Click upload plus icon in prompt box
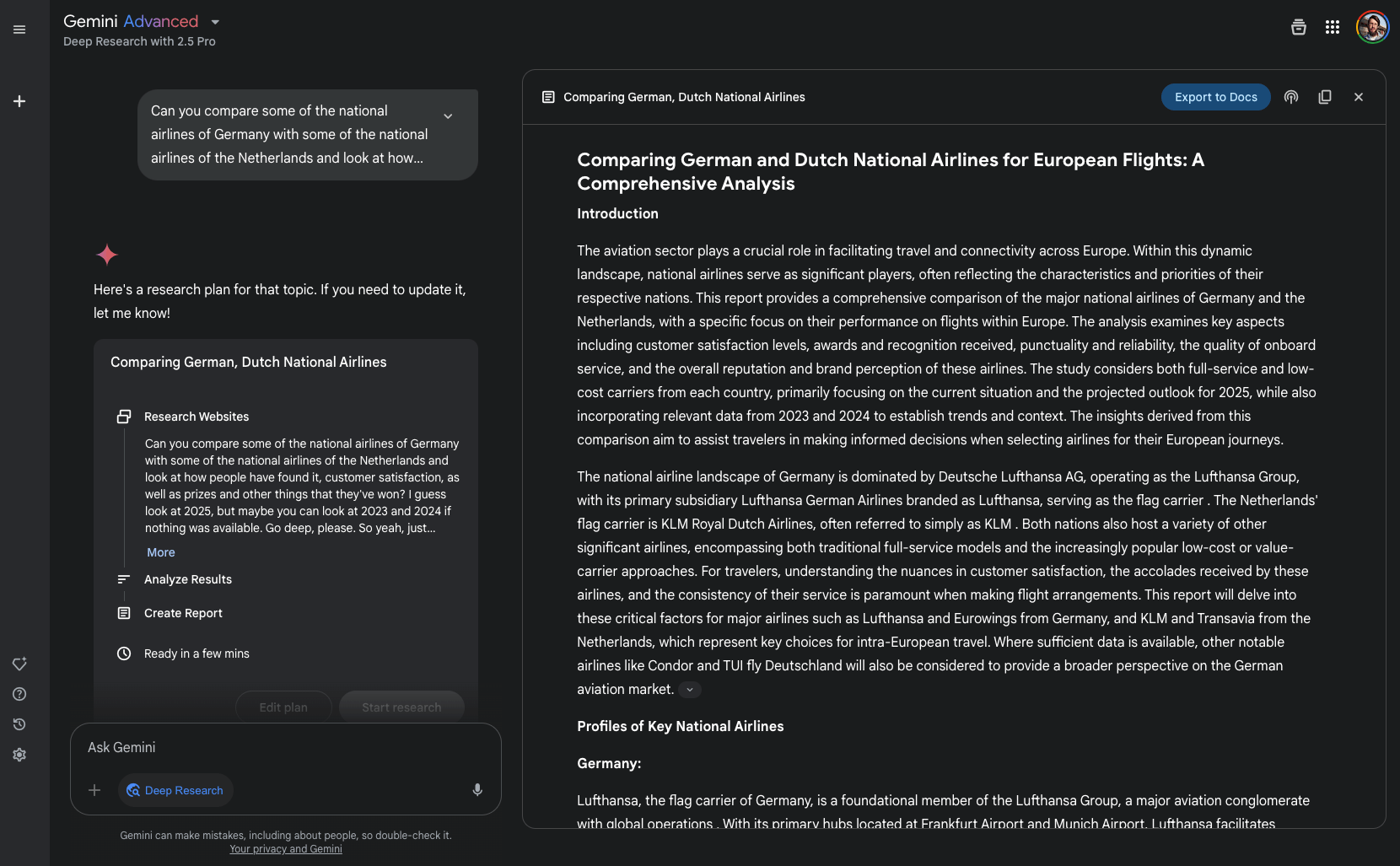Screen dimensions: 1400x866 94,790
